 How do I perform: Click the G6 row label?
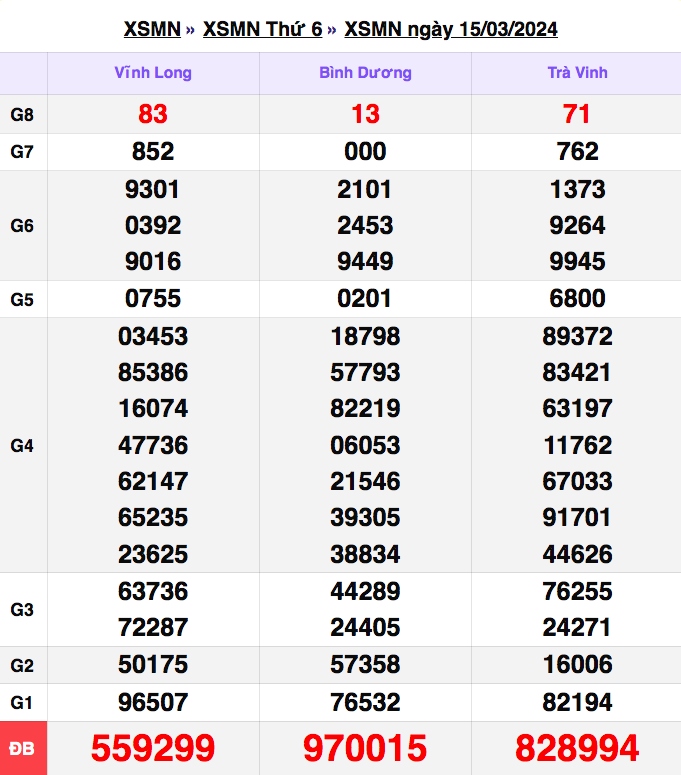click(22, 226)
